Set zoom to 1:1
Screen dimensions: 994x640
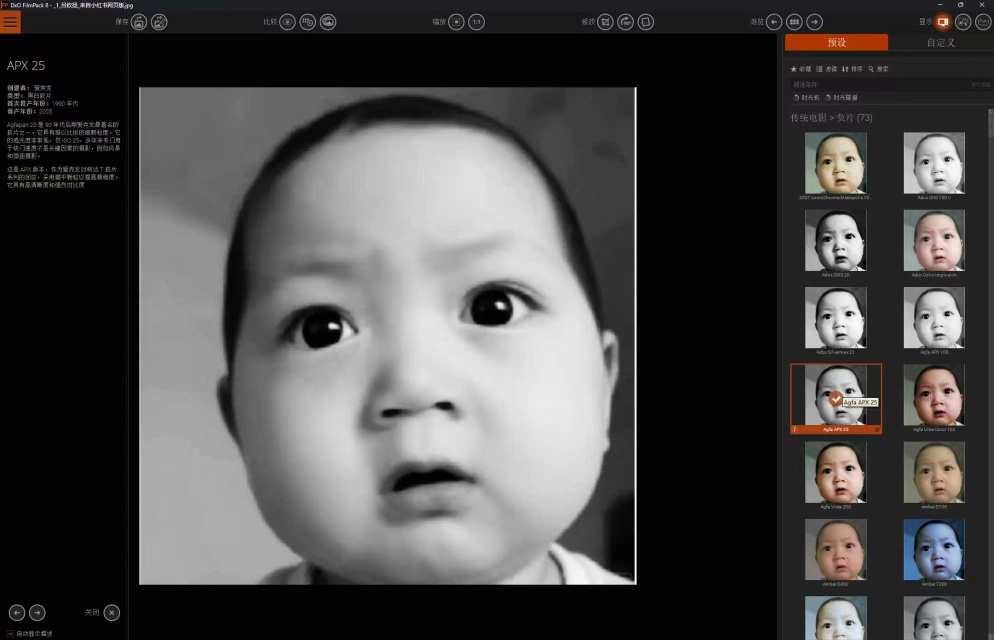477,22
